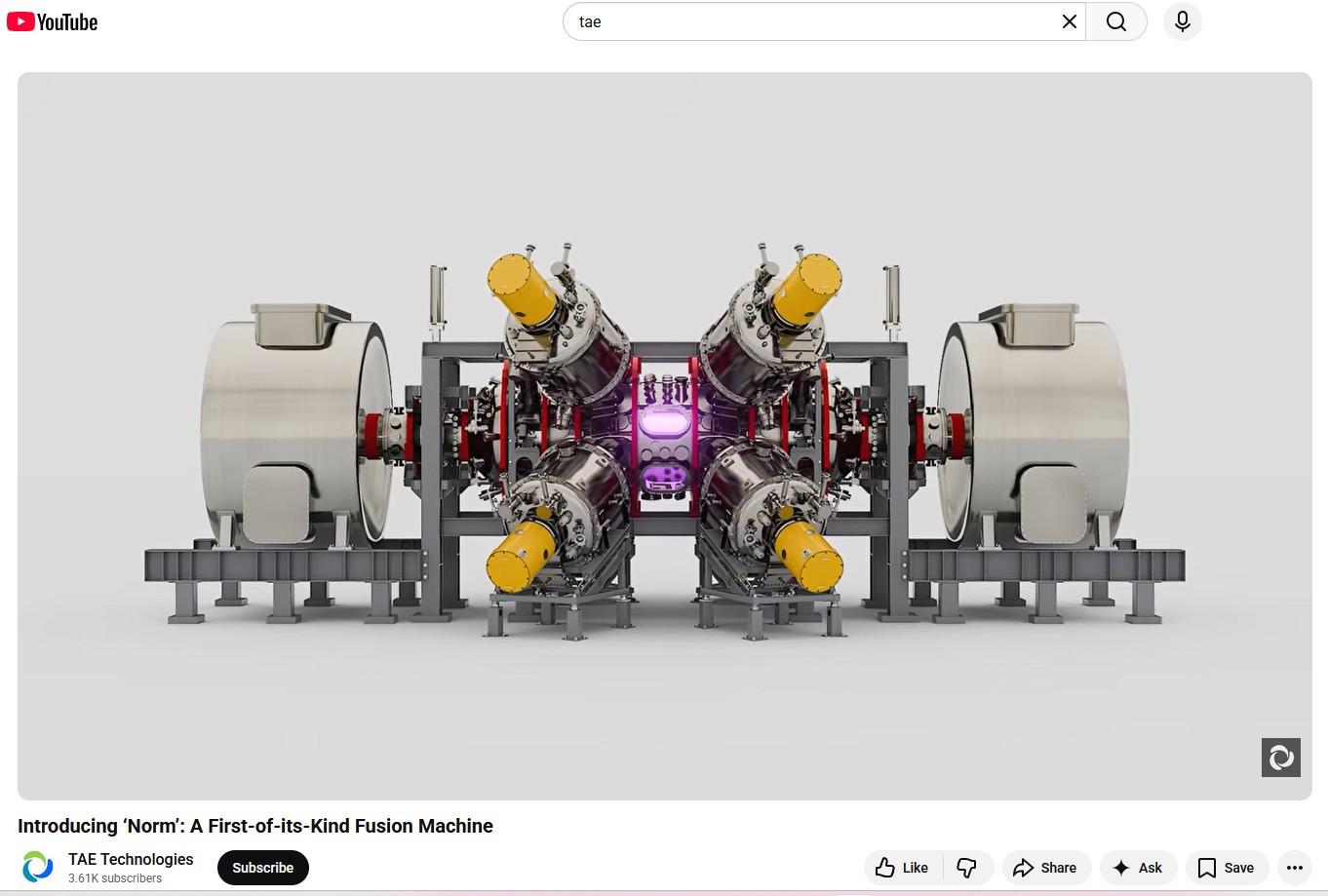Viewport: 1328px width, 896px height.
Task: Subscribe to the TAE Technologies channel
Action: pos(262,868)
